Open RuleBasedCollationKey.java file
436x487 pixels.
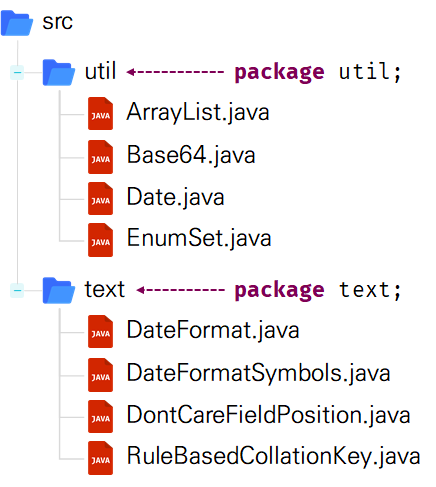point(273,456)
